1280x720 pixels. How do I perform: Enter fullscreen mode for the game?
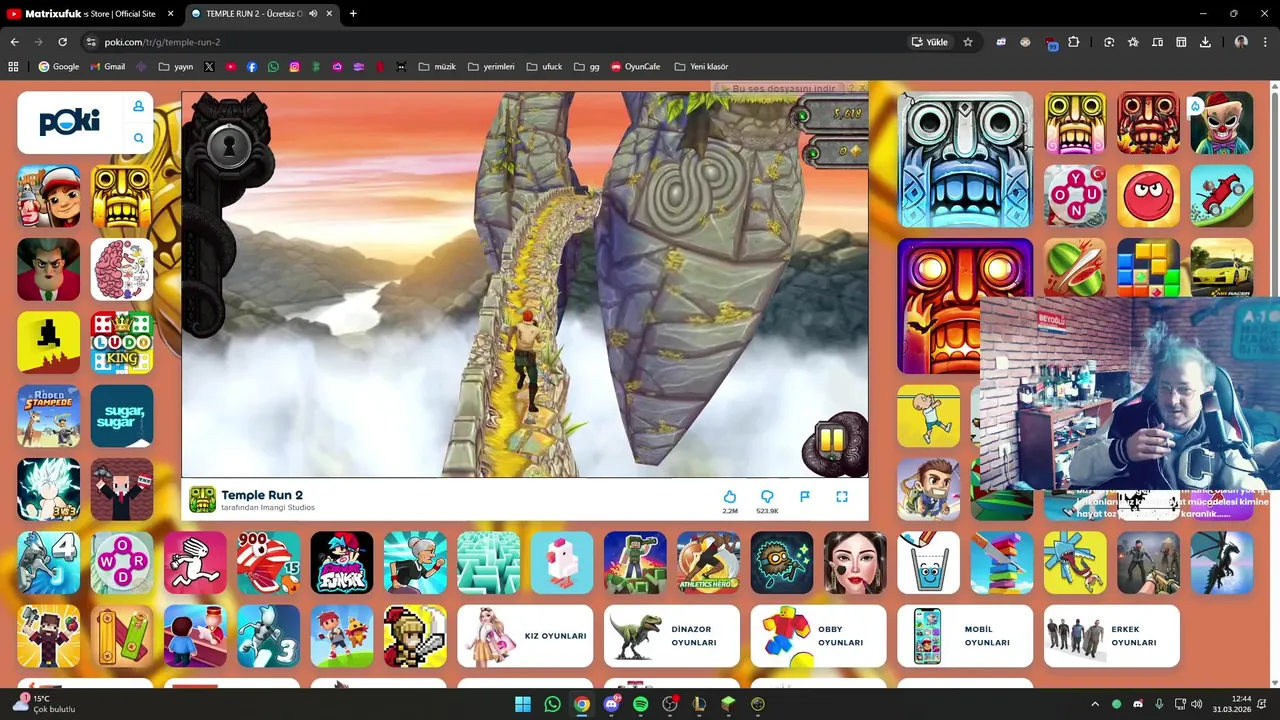tap(842, 496)
